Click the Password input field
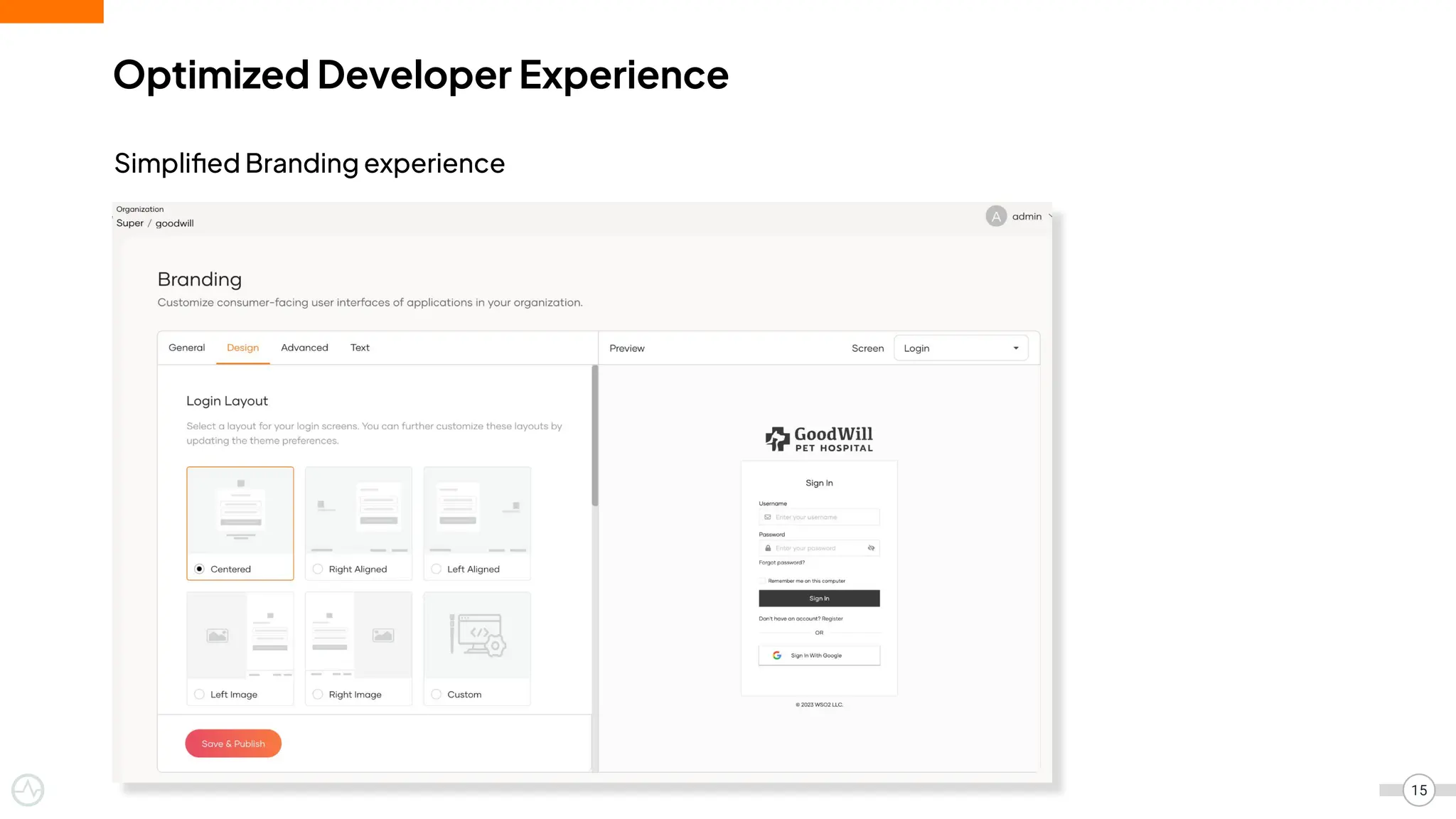The image size is (1456, 819). point(819,548)
